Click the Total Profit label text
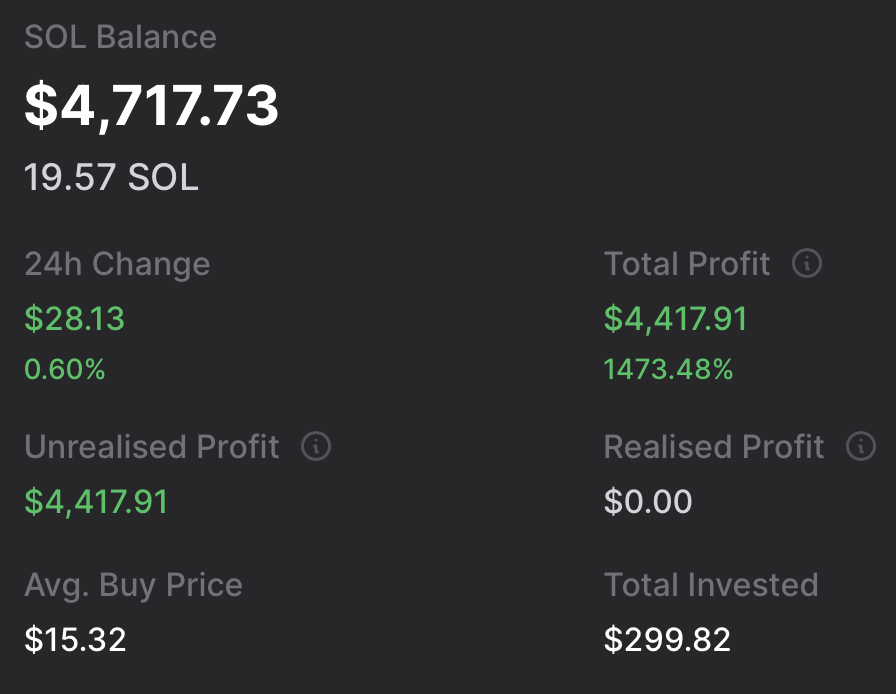The image size is (896, 694). point(687,264)
